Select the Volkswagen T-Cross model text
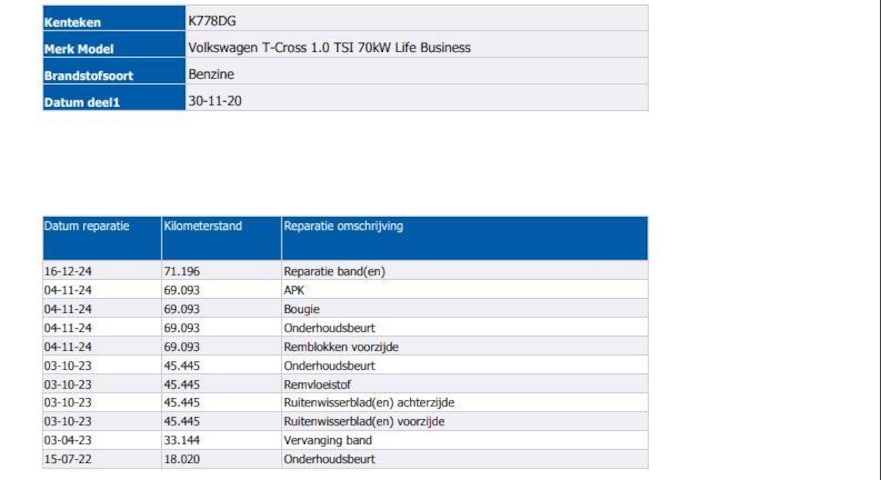Screen dimensions: 881x480 point(329,48)
